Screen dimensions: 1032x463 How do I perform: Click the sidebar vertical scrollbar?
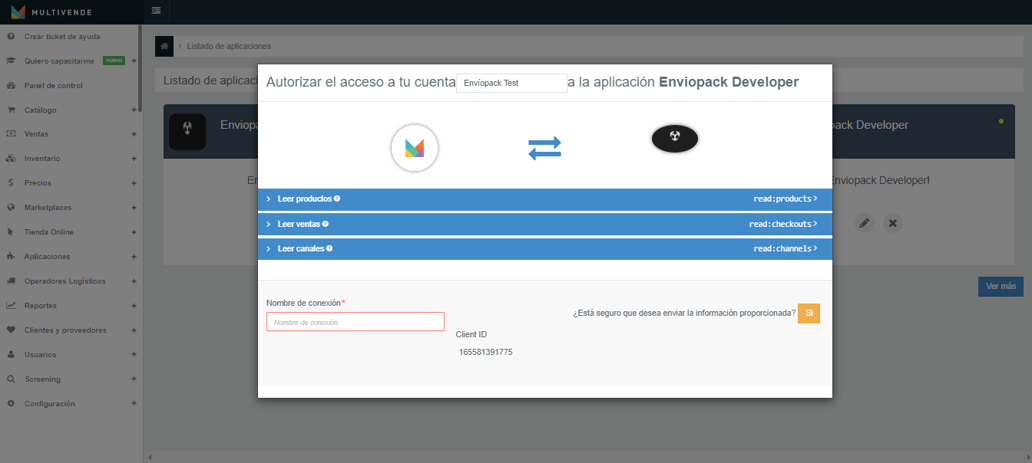pos(140,67)
